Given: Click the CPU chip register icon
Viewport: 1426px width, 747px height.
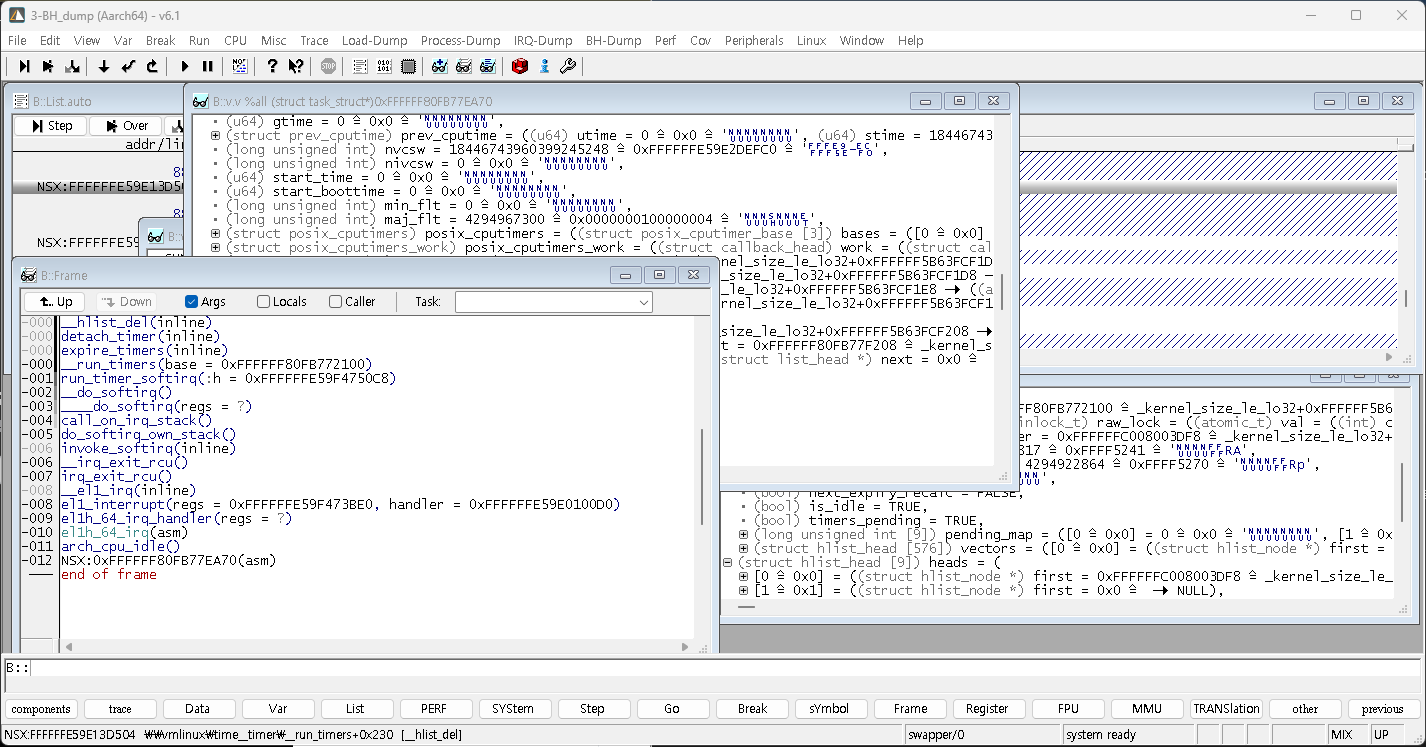Looking at the screenshot, I should [409, 67].
